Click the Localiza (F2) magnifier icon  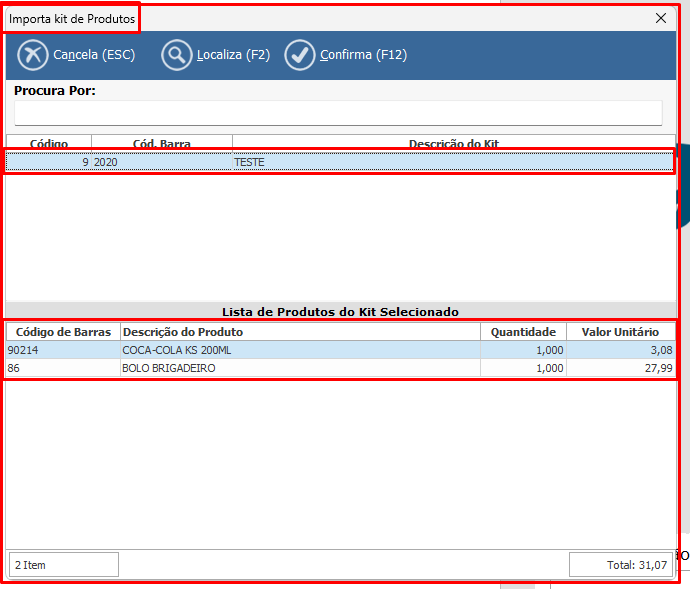pos(176,55)
